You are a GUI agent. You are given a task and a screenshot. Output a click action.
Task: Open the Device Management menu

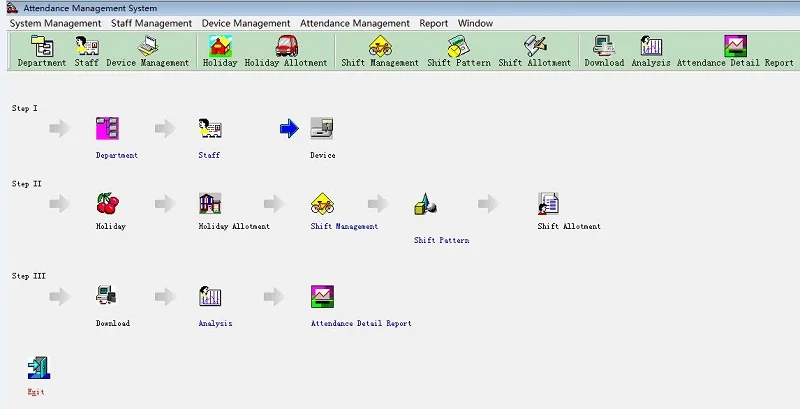click(x=246, y=23)
